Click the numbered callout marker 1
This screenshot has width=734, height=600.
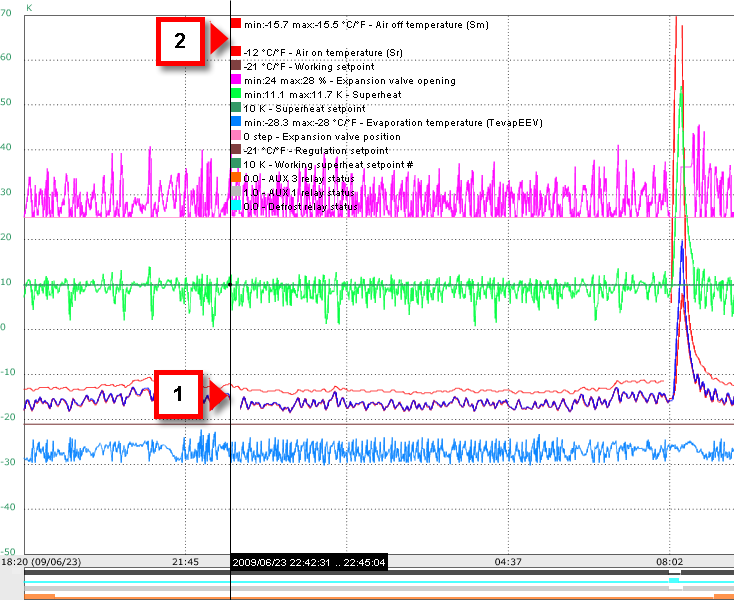coord(178,394)
